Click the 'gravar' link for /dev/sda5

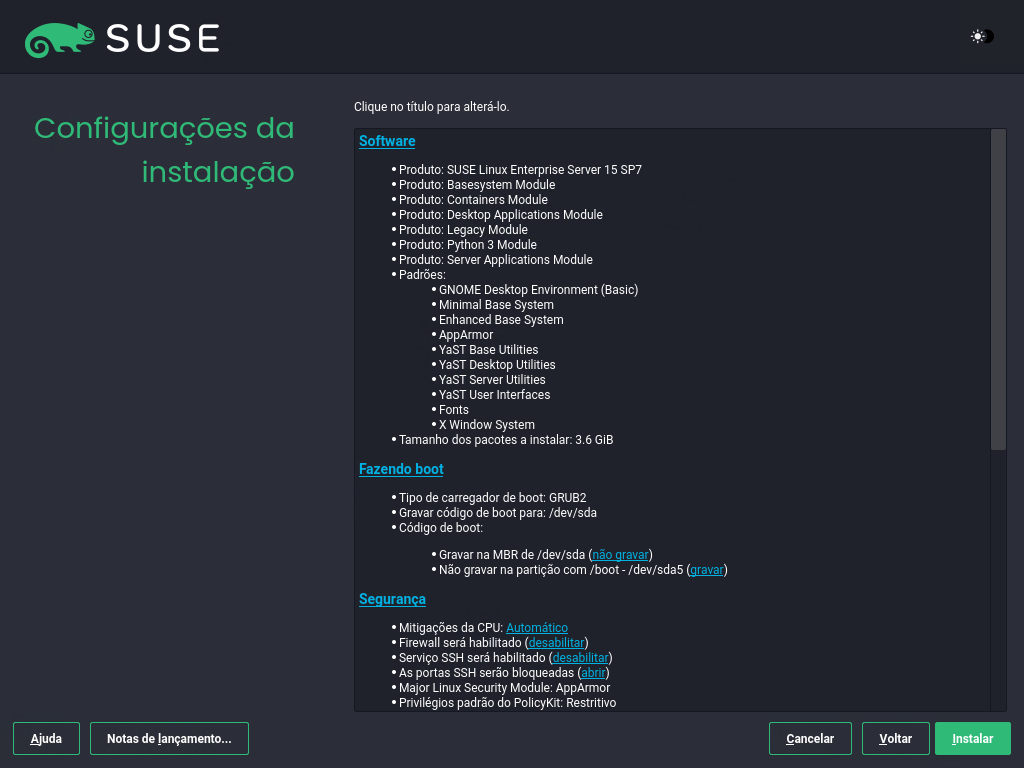tap(707, 569)
